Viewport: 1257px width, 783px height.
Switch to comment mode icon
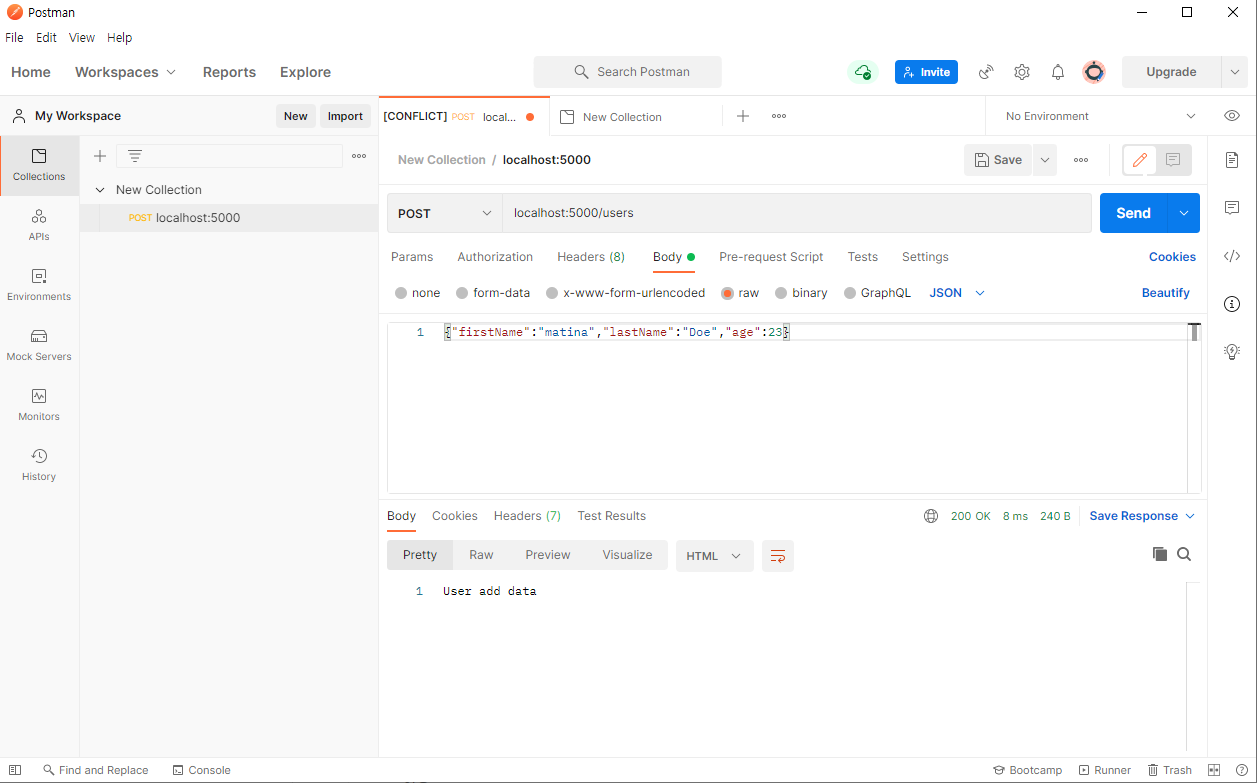click(1174, 160)
